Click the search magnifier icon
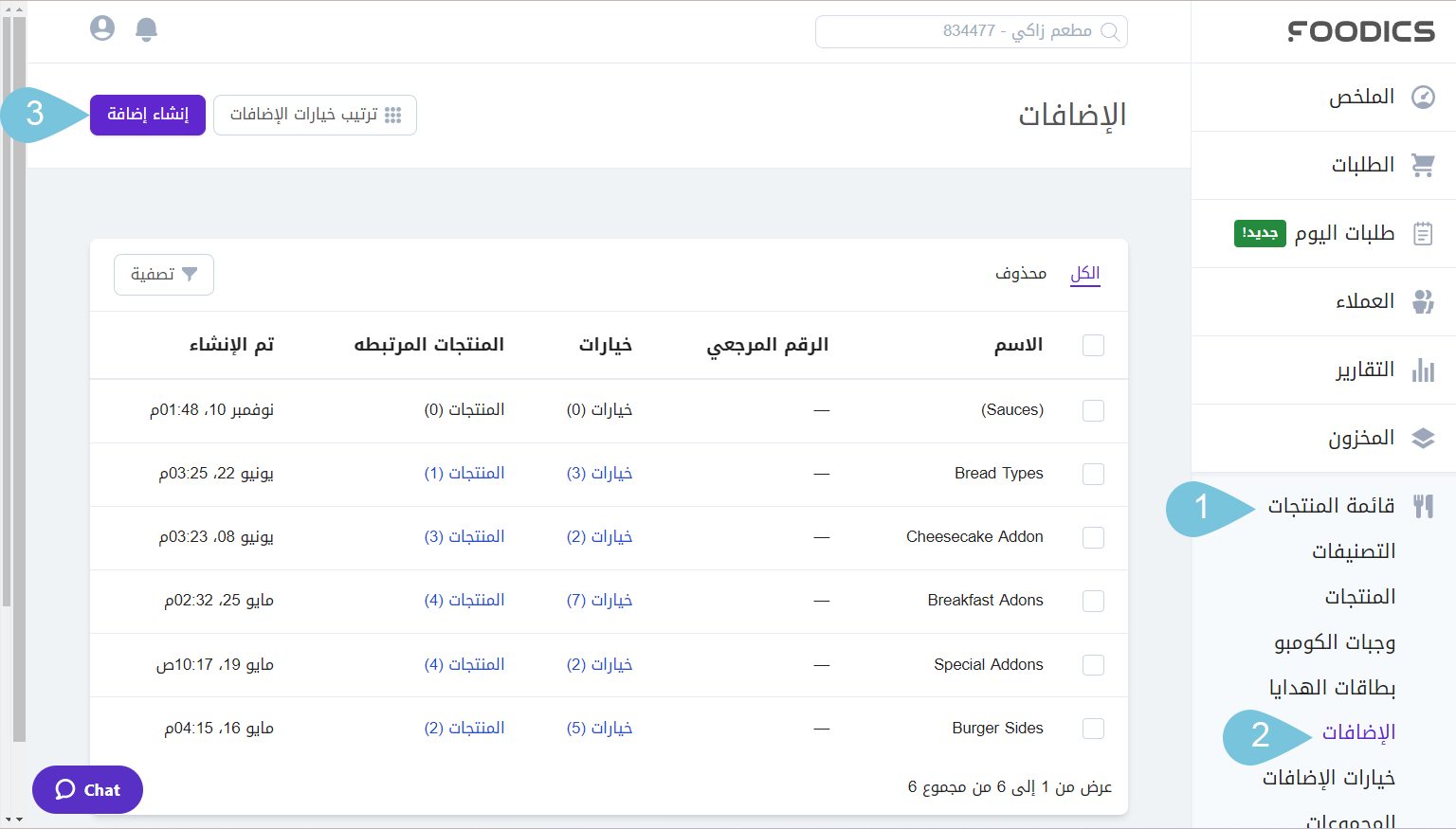This screenshot has width=1456, height=829. [1110, 31]
